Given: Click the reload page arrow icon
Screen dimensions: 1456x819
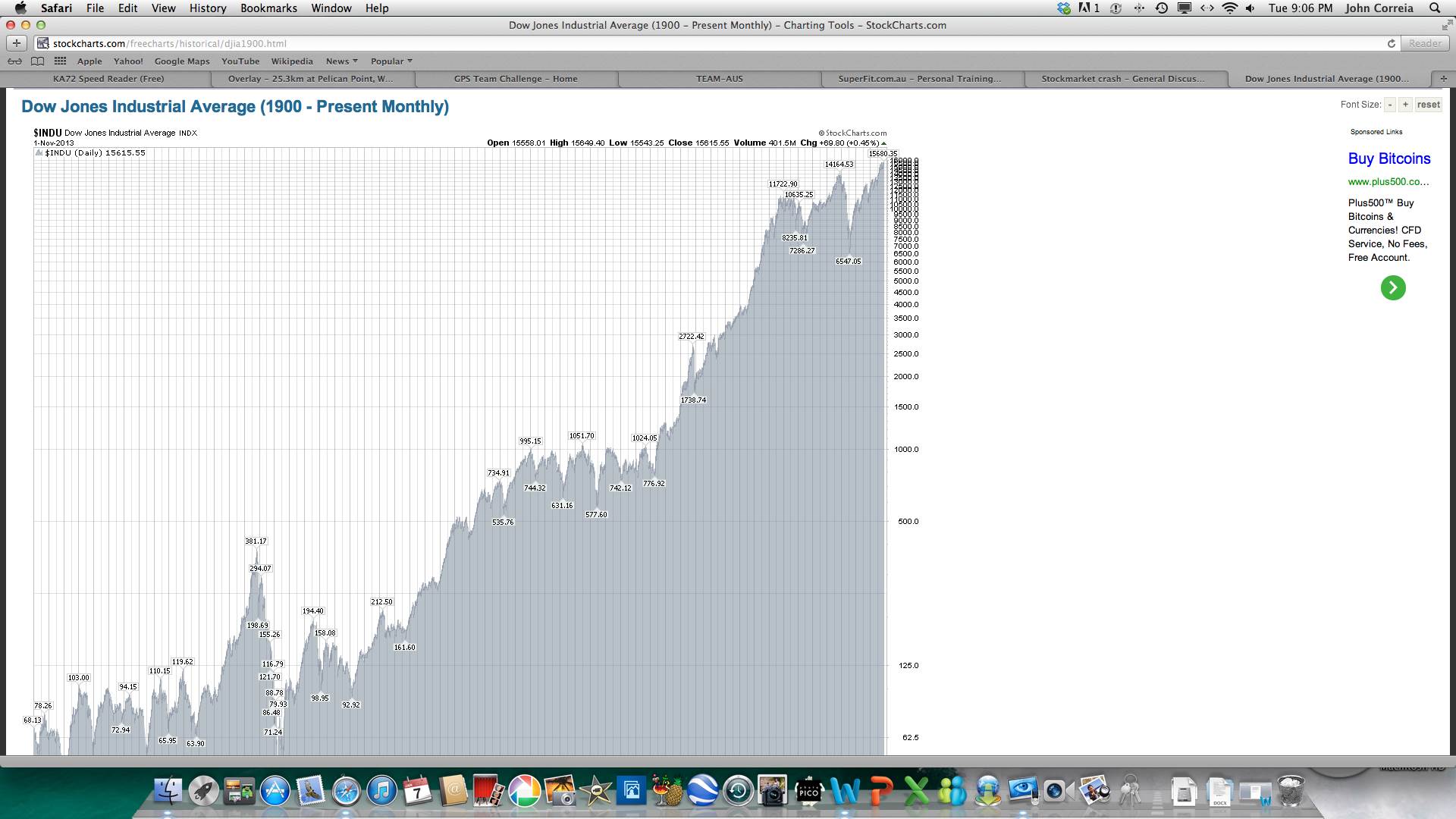Looking at the screenshot, I should pyautogui.click(x=1392, y=43).
